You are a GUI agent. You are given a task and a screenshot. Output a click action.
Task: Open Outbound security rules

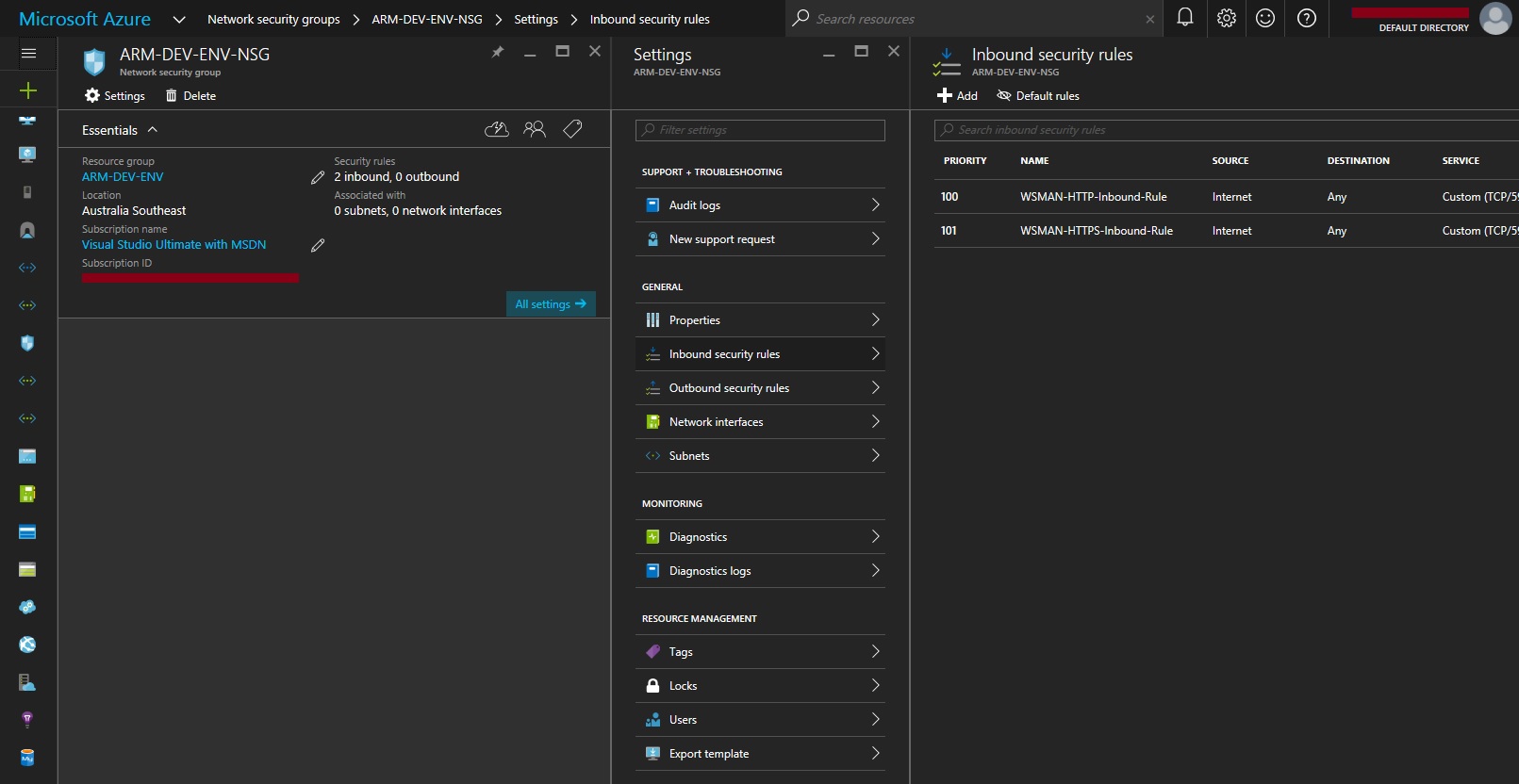click(x=760, y=388)
